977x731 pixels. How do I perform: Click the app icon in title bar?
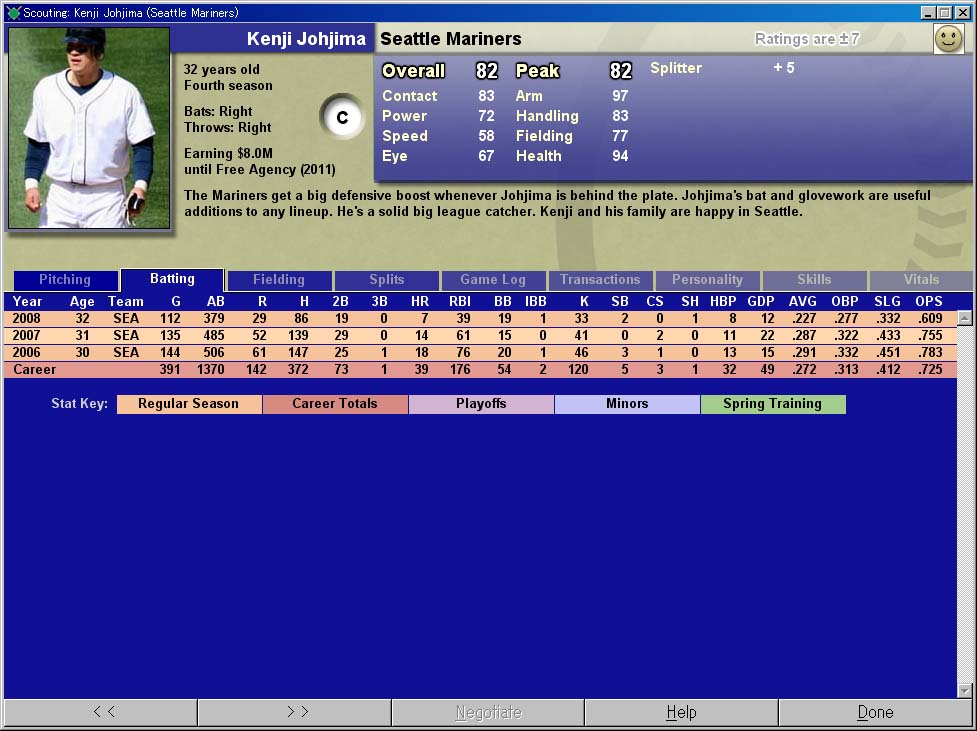coord(14,12)
